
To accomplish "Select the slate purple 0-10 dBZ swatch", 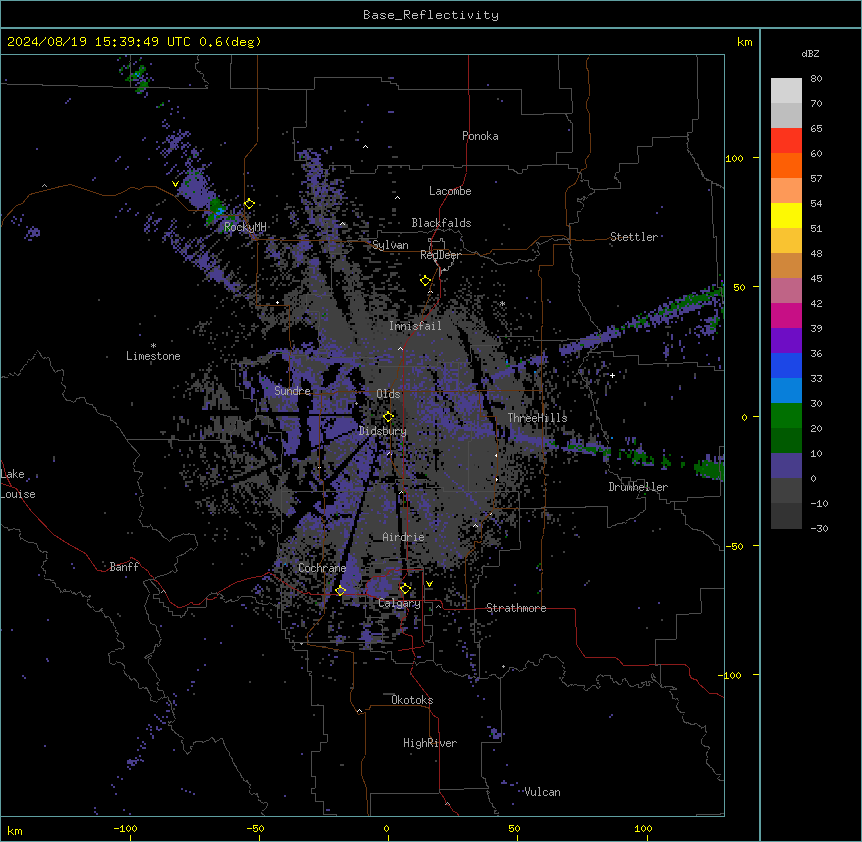I will click(x=786, y=466).
